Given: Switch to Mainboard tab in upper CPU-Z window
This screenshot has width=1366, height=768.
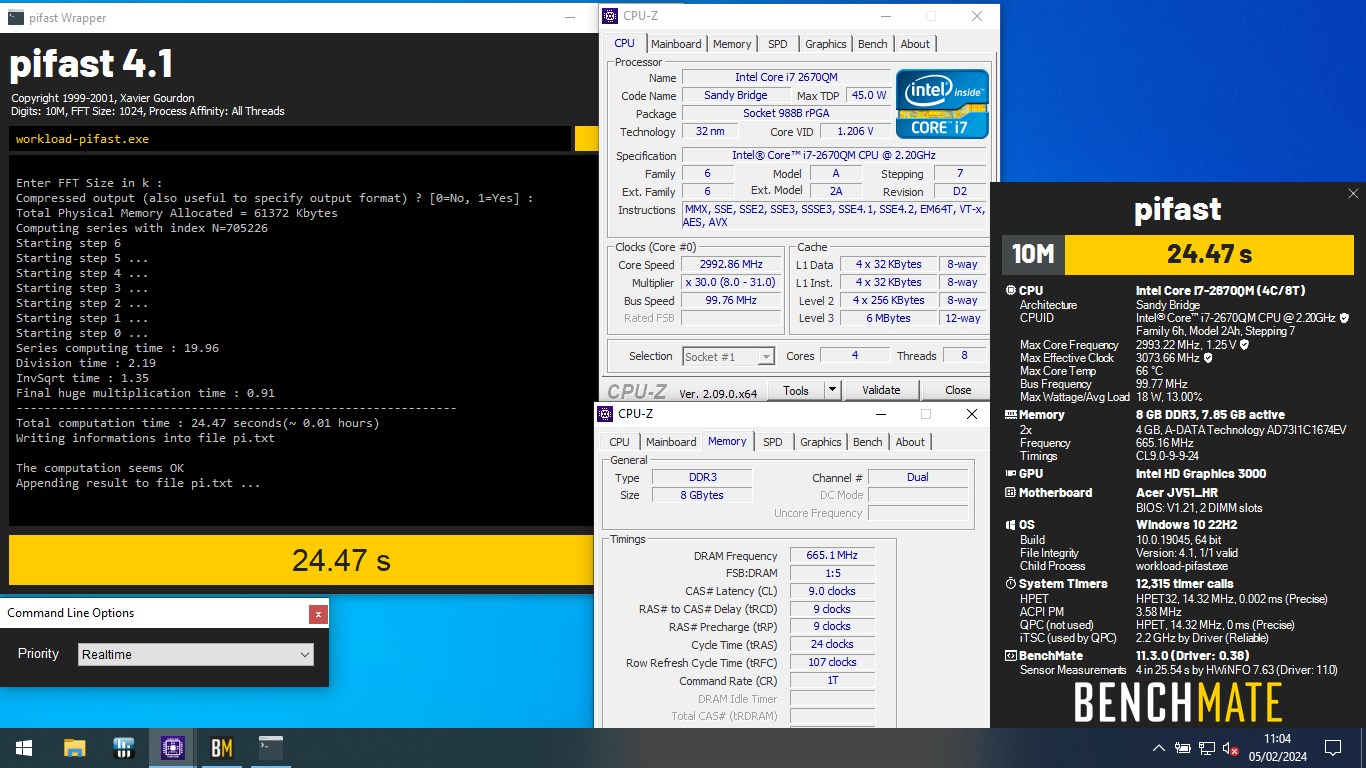Looking at the screenshot, I should point(676,44).
